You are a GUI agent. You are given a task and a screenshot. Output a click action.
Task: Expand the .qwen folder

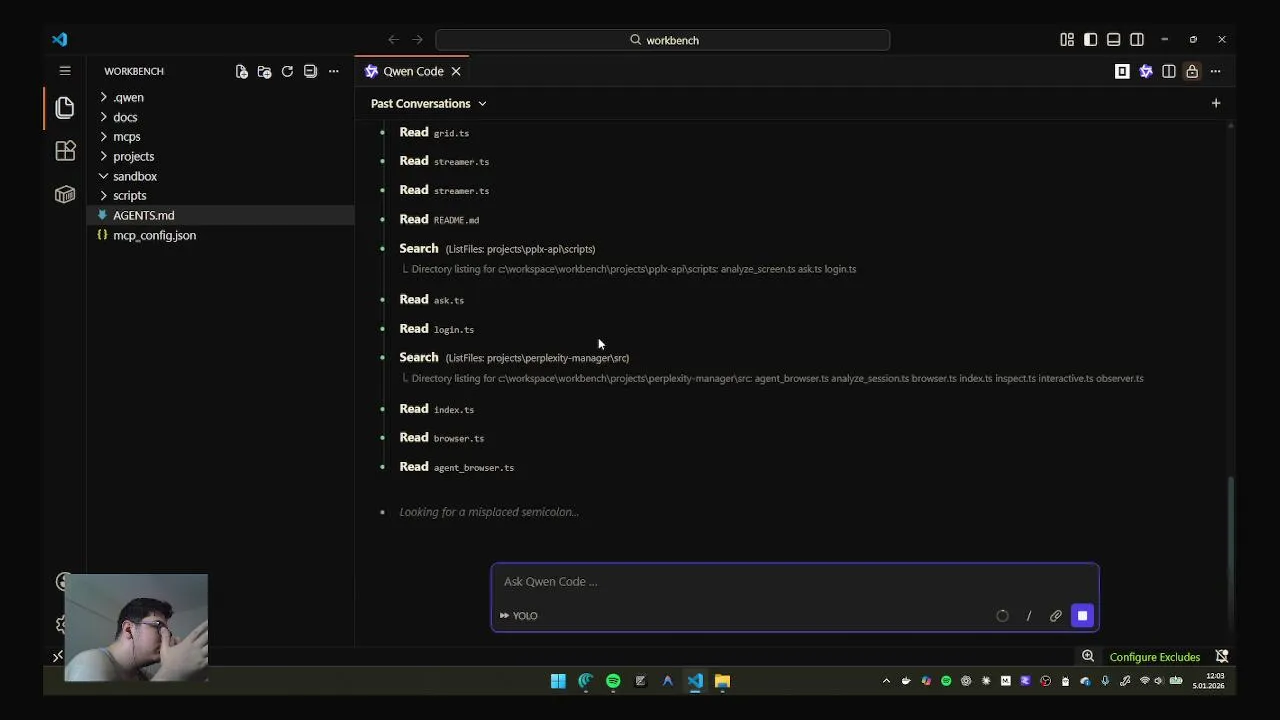pos(220,97)
